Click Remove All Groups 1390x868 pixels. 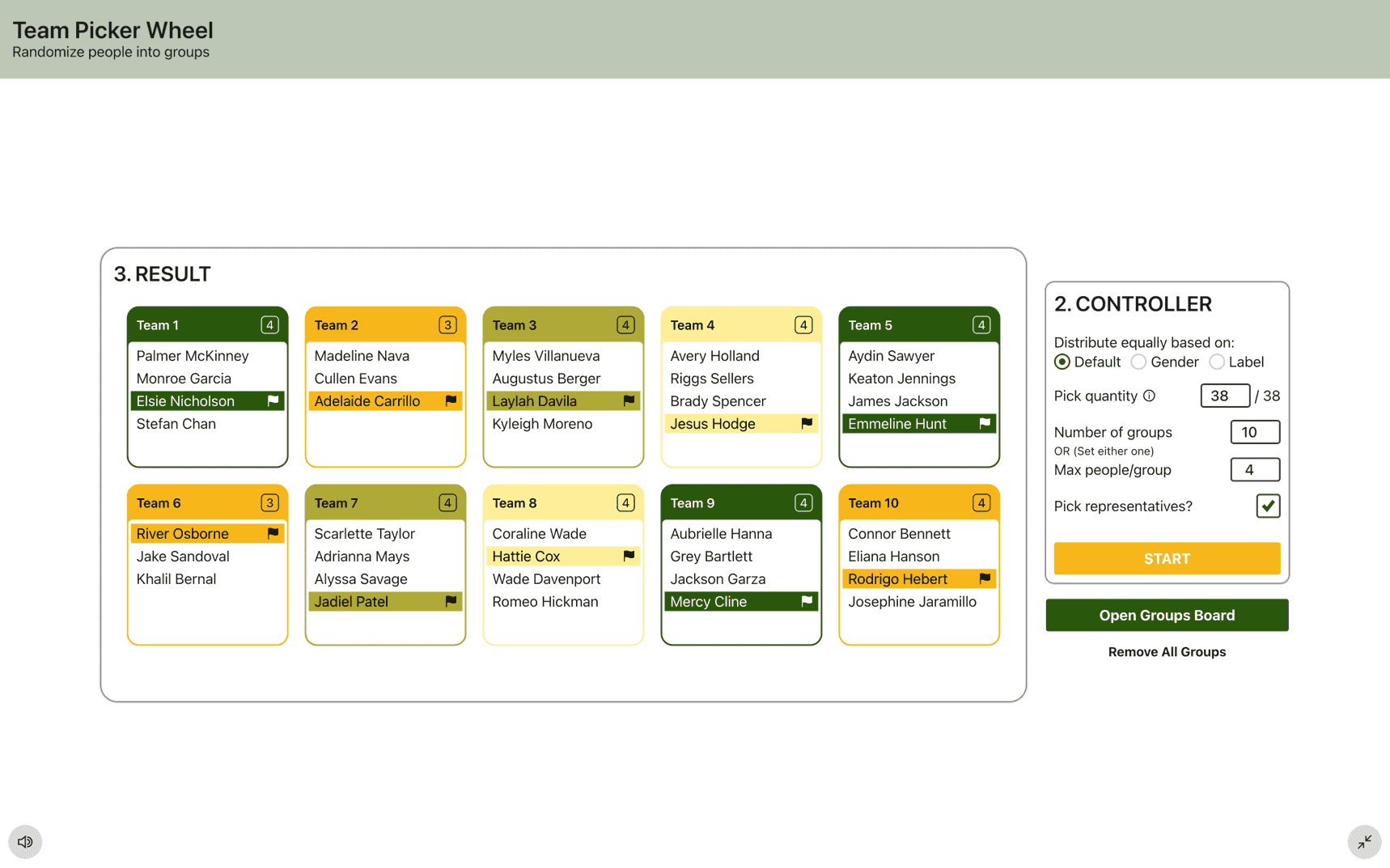point(1167,651)
